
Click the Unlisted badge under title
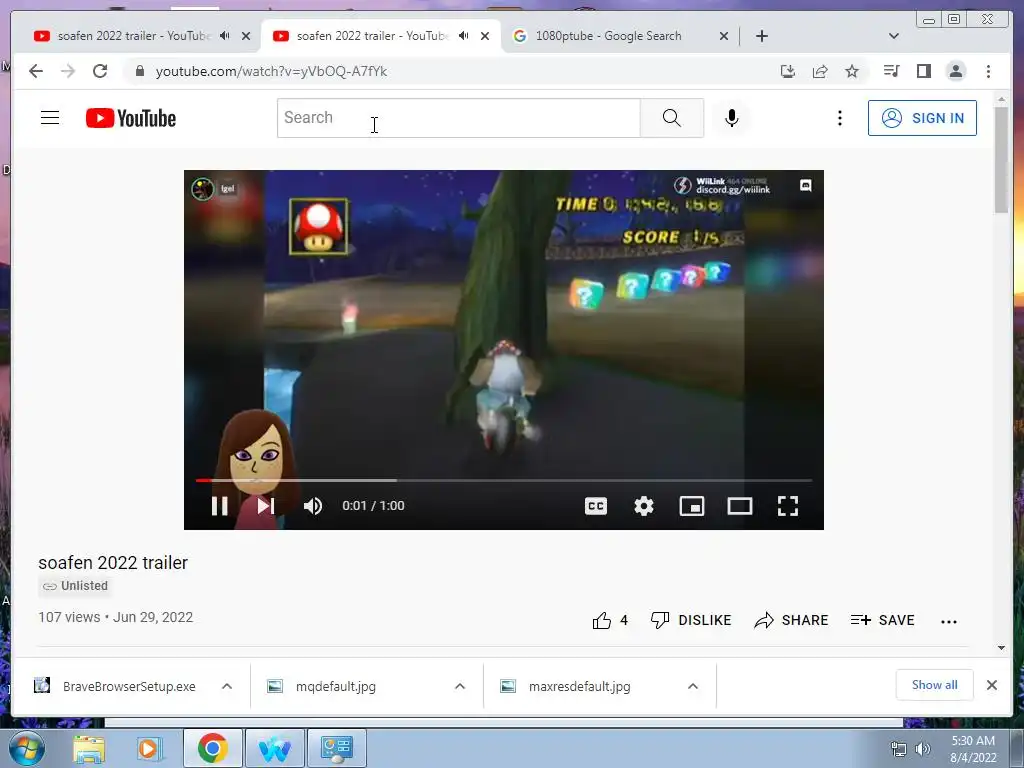(x=76, y=586)
